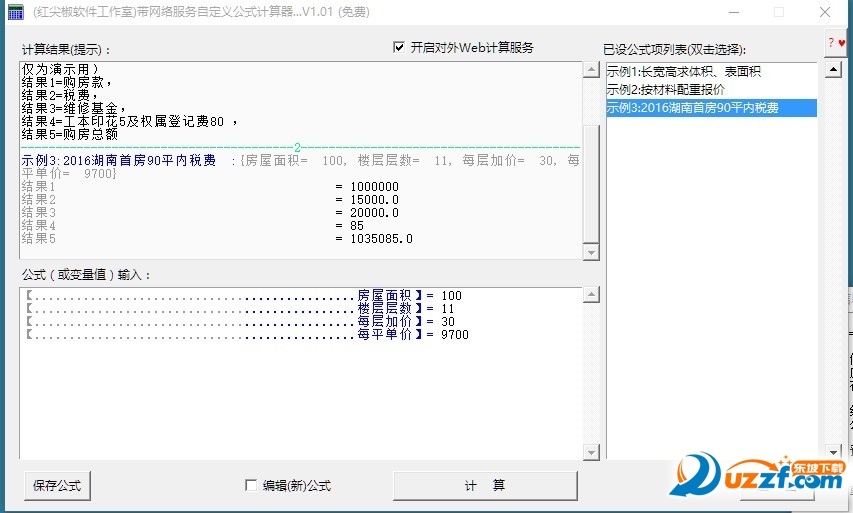Image resolution: width=853 pixels, height=513 pixels.
Task: Click the 结果4 value 85
Action: pyautogui.click(x=357, y=226)
